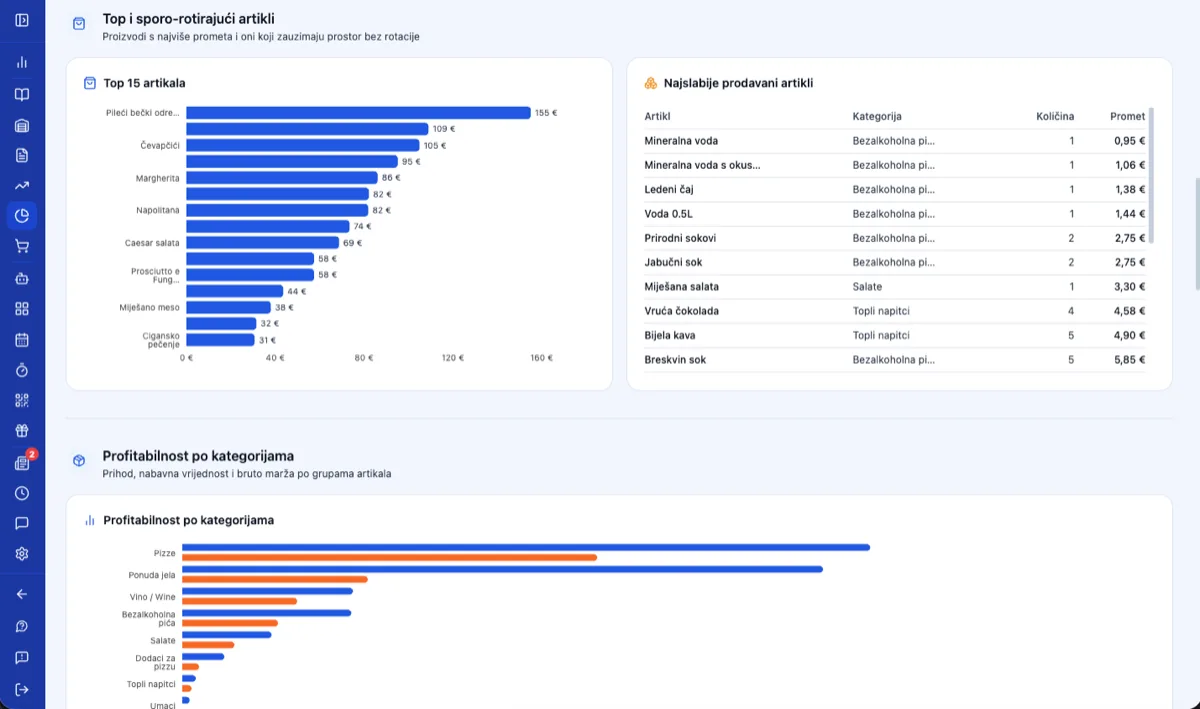
Task: Click the Cigansko pečenje bar showing 31 €
Action: point(220,339)
